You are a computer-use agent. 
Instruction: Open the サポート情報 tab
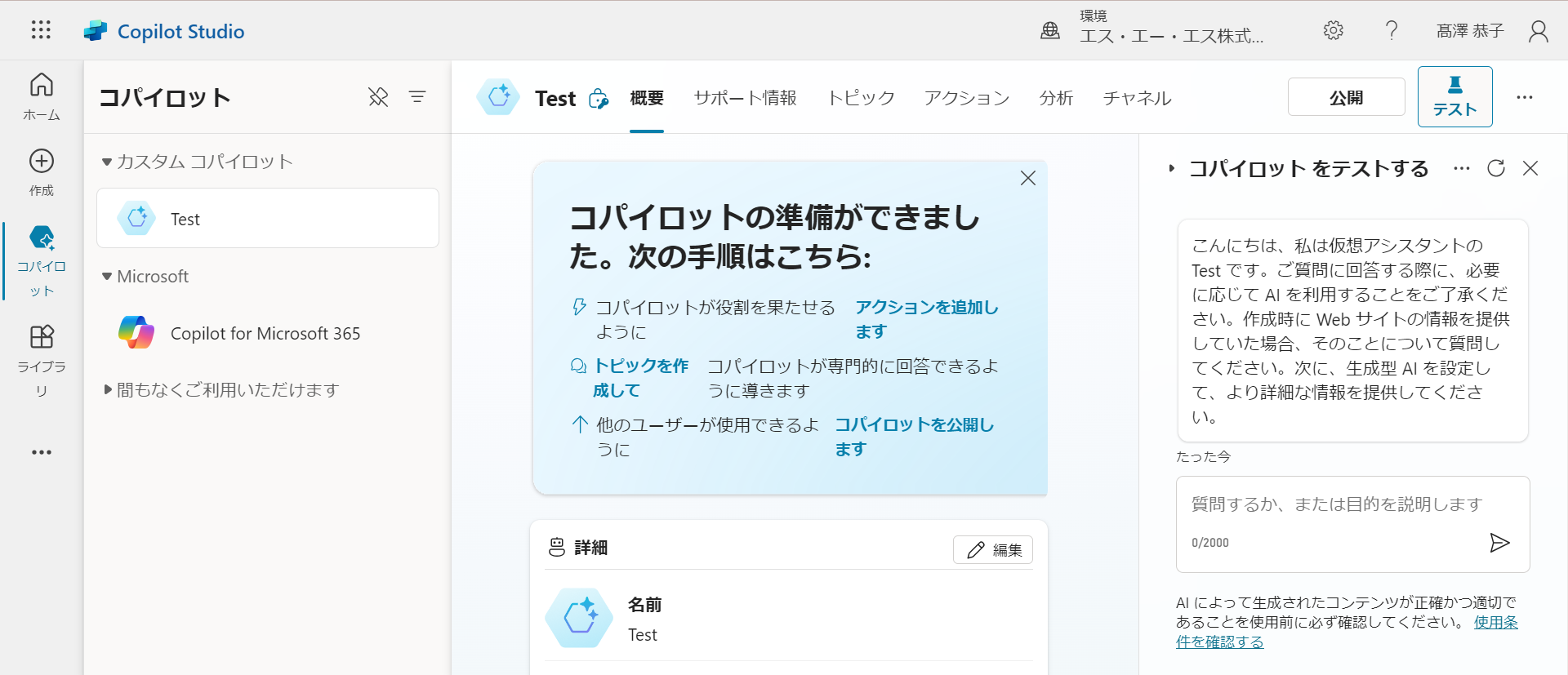tap(746, 98)
